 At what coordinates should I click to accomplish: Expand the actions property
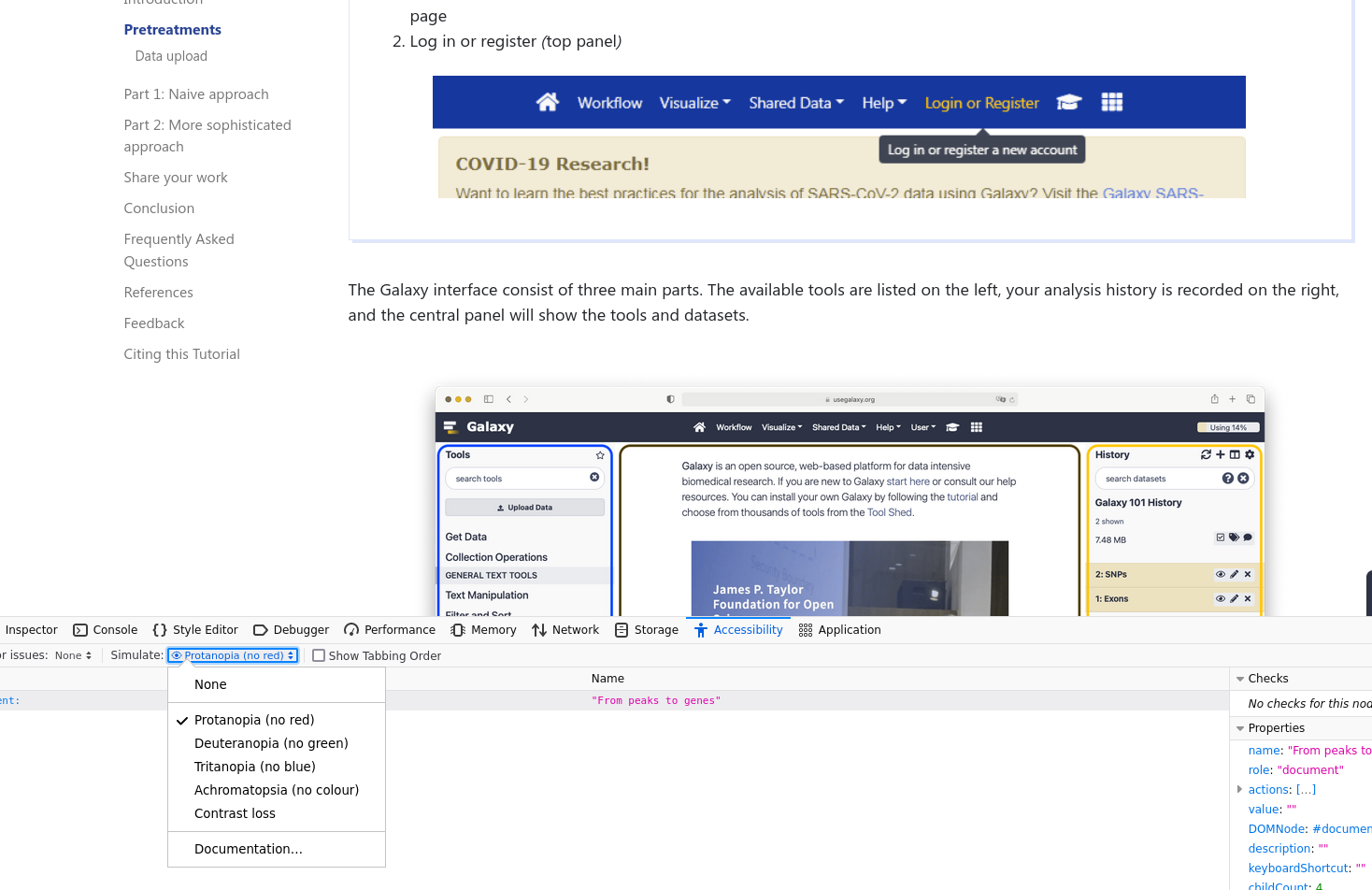pyautogui.click(x=1240, y=790)
